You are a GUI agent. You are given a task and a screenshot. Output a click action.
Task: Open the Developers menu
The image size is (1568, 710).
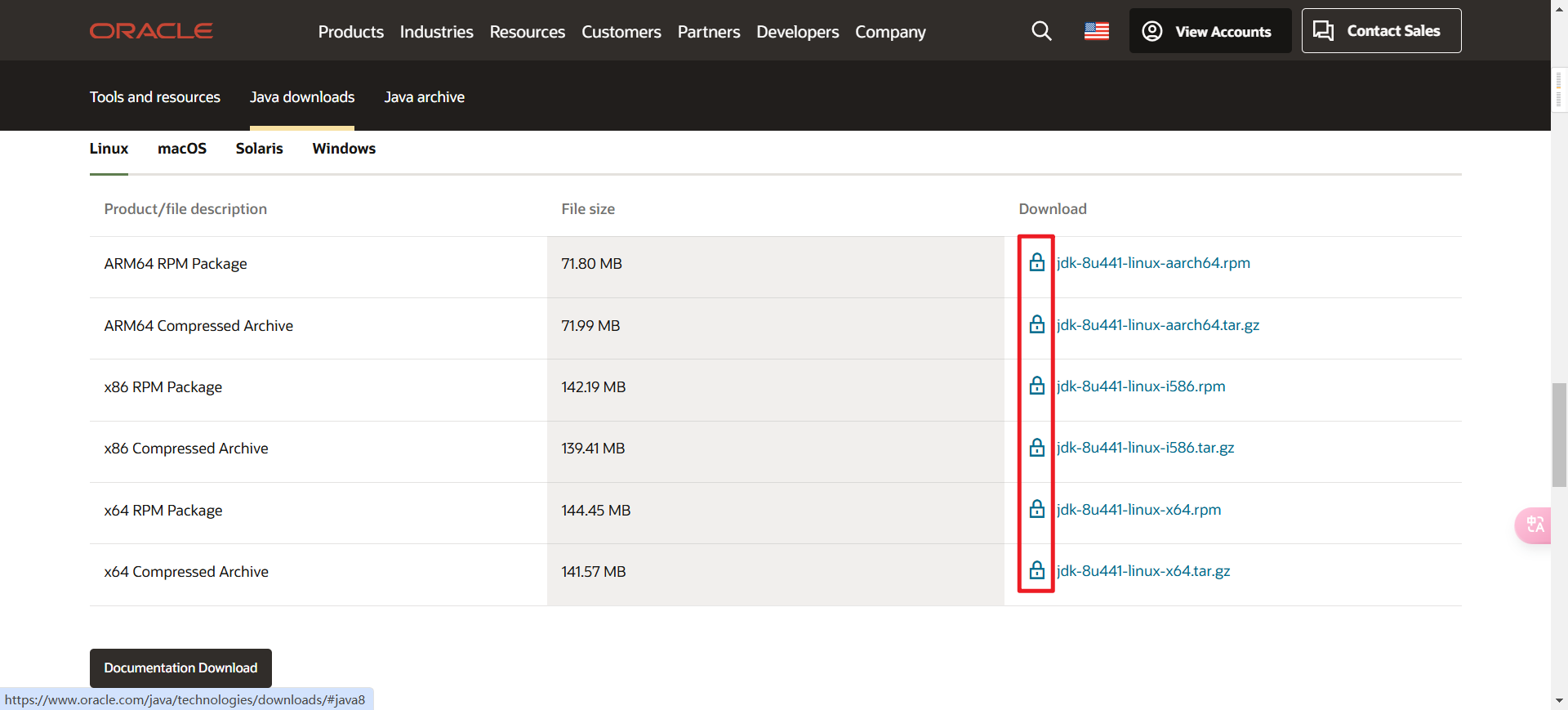coord(798,32)
